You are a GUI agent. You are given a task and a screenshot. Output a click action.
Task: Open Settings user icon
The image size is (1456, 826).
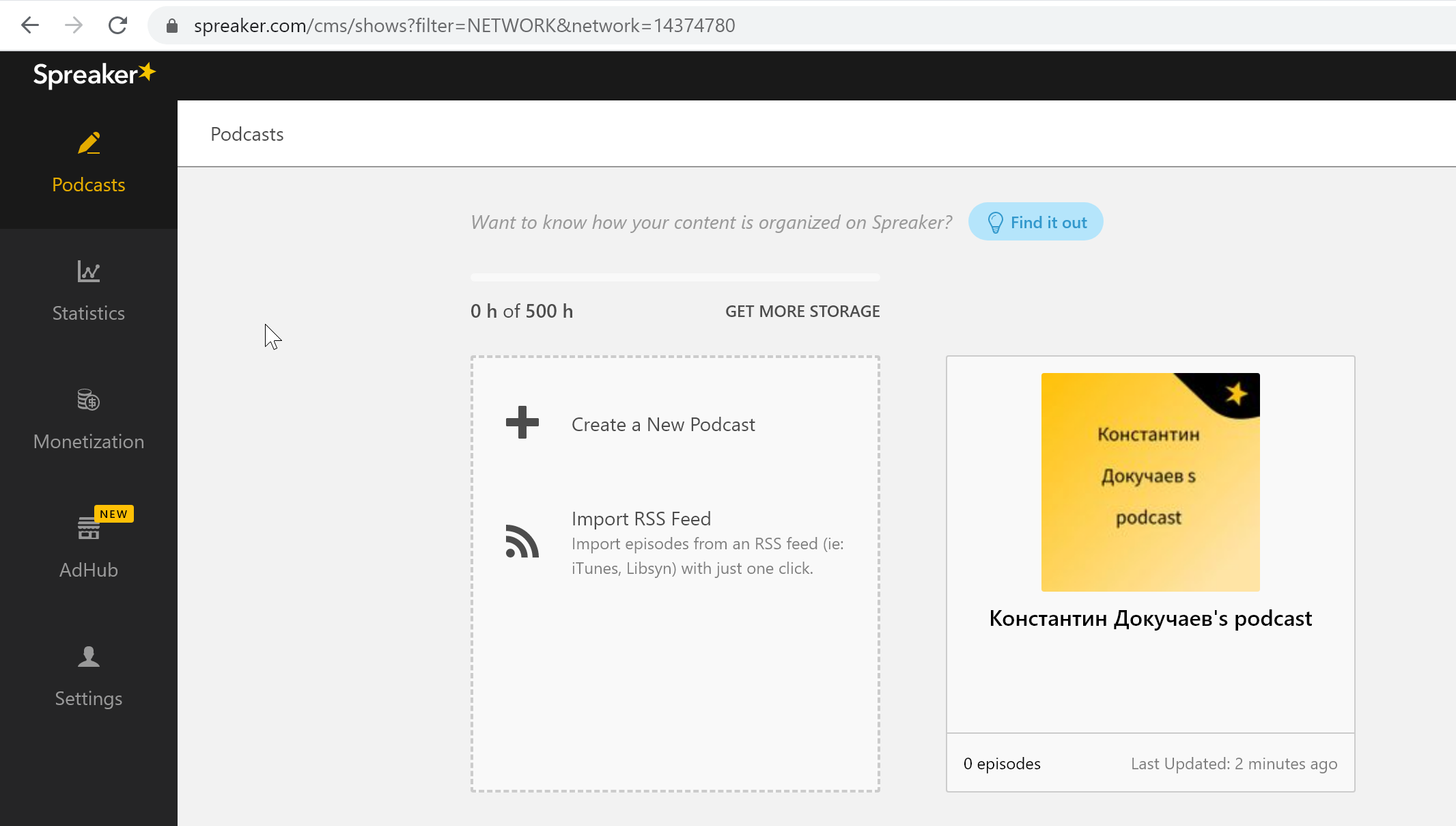point(89,657)
